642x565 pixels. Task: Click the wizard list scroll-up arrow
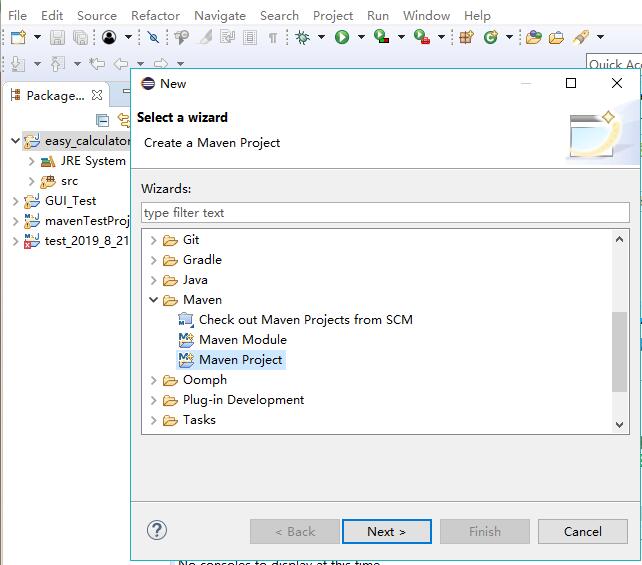click(x=619, y=239)
